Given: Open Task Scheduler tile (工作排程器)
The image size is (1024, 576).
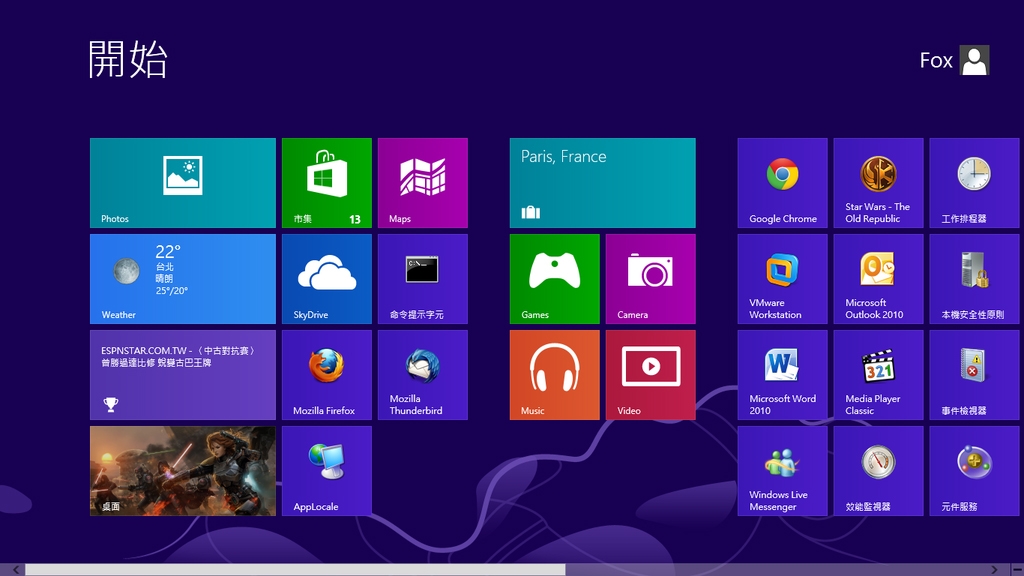Looking at the screenshot, I should coord(974,183).
